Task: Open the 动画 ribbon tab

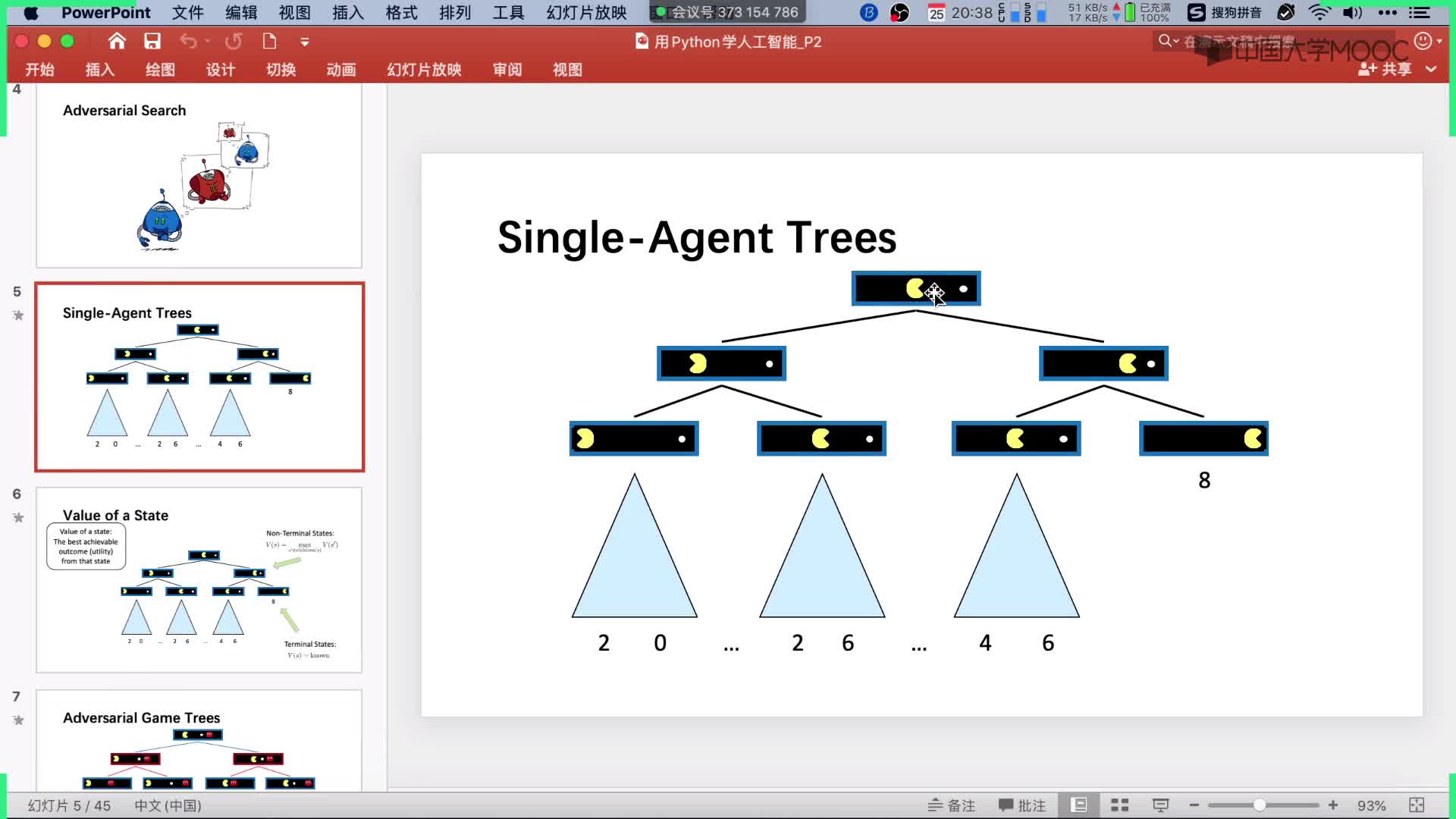Action: [x=341, y=70]
